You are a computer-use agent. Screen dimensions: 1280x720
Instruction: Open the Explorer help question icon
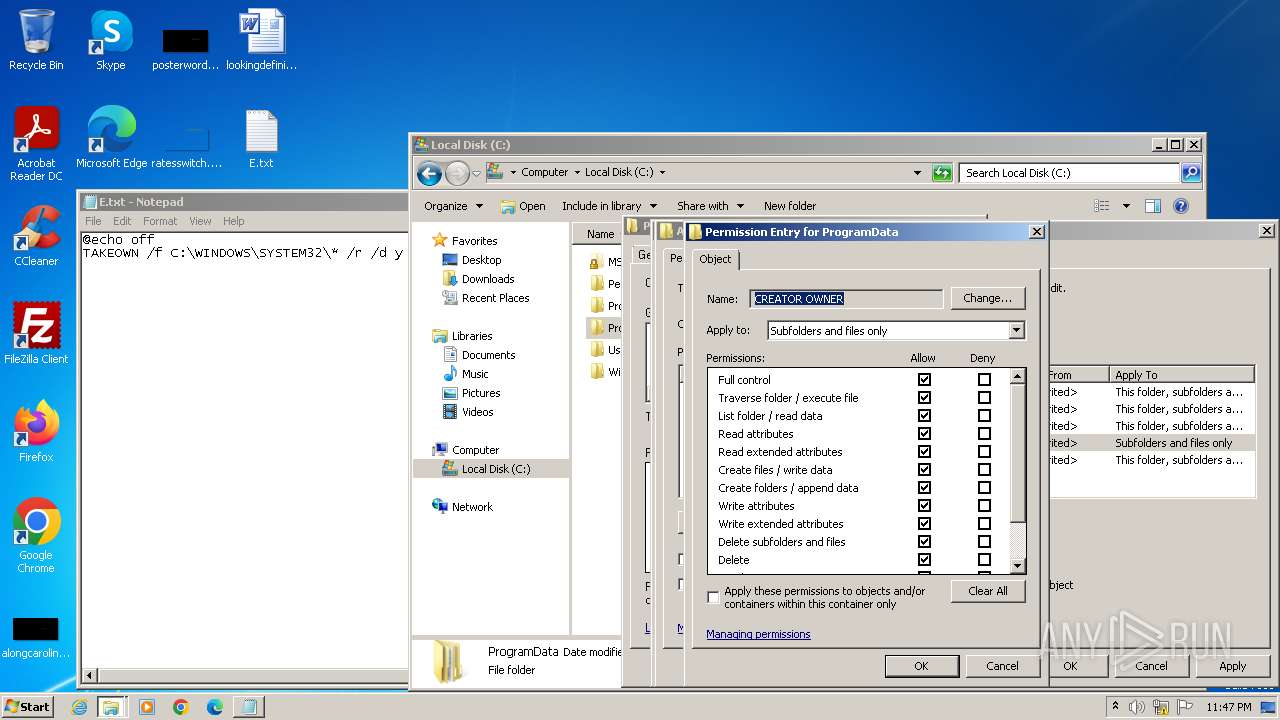[x=1180, y=206]
